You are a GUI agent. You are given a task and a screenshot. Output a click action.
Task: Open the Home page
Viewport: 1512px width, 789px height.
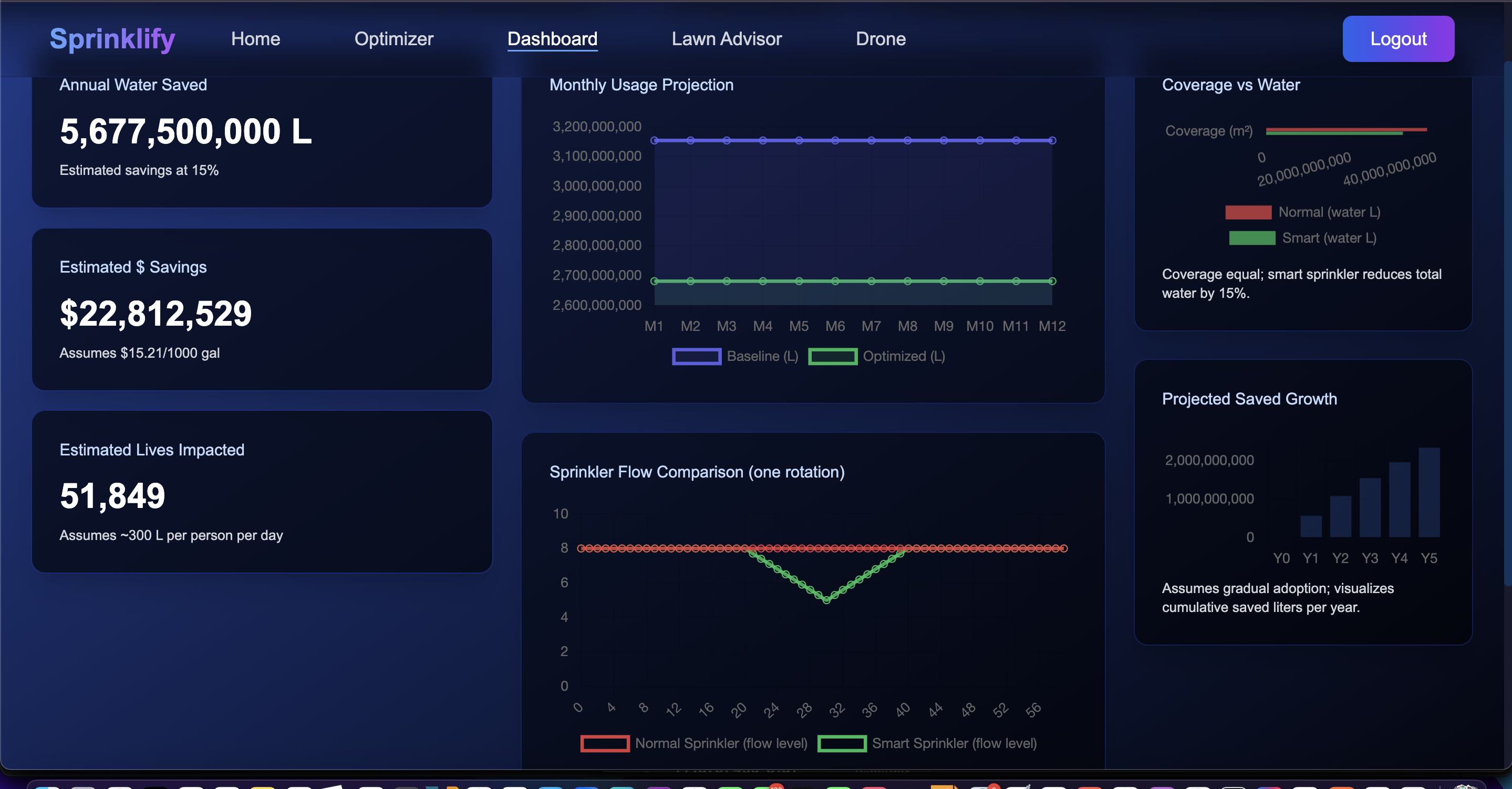255,39
